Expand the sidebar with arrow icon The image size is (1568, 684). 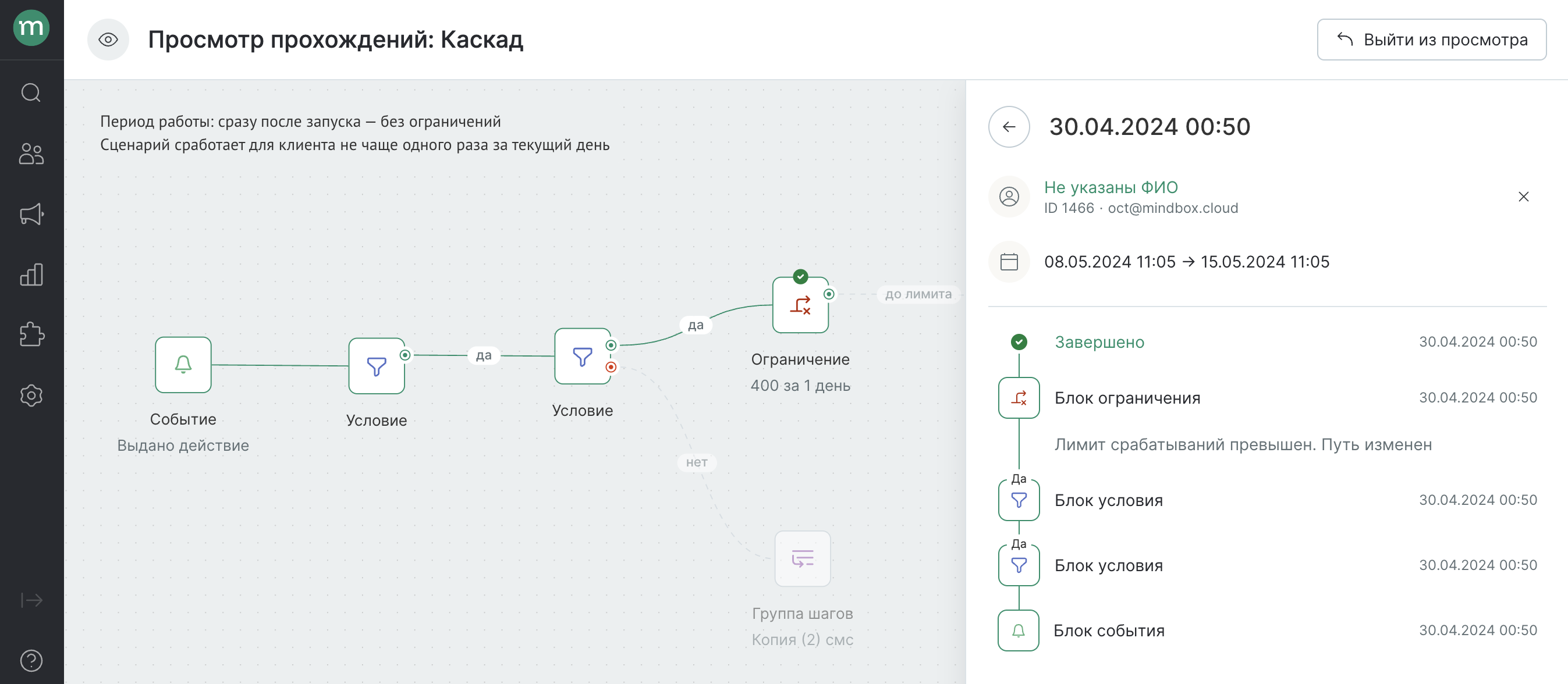[x=31, y=600]
